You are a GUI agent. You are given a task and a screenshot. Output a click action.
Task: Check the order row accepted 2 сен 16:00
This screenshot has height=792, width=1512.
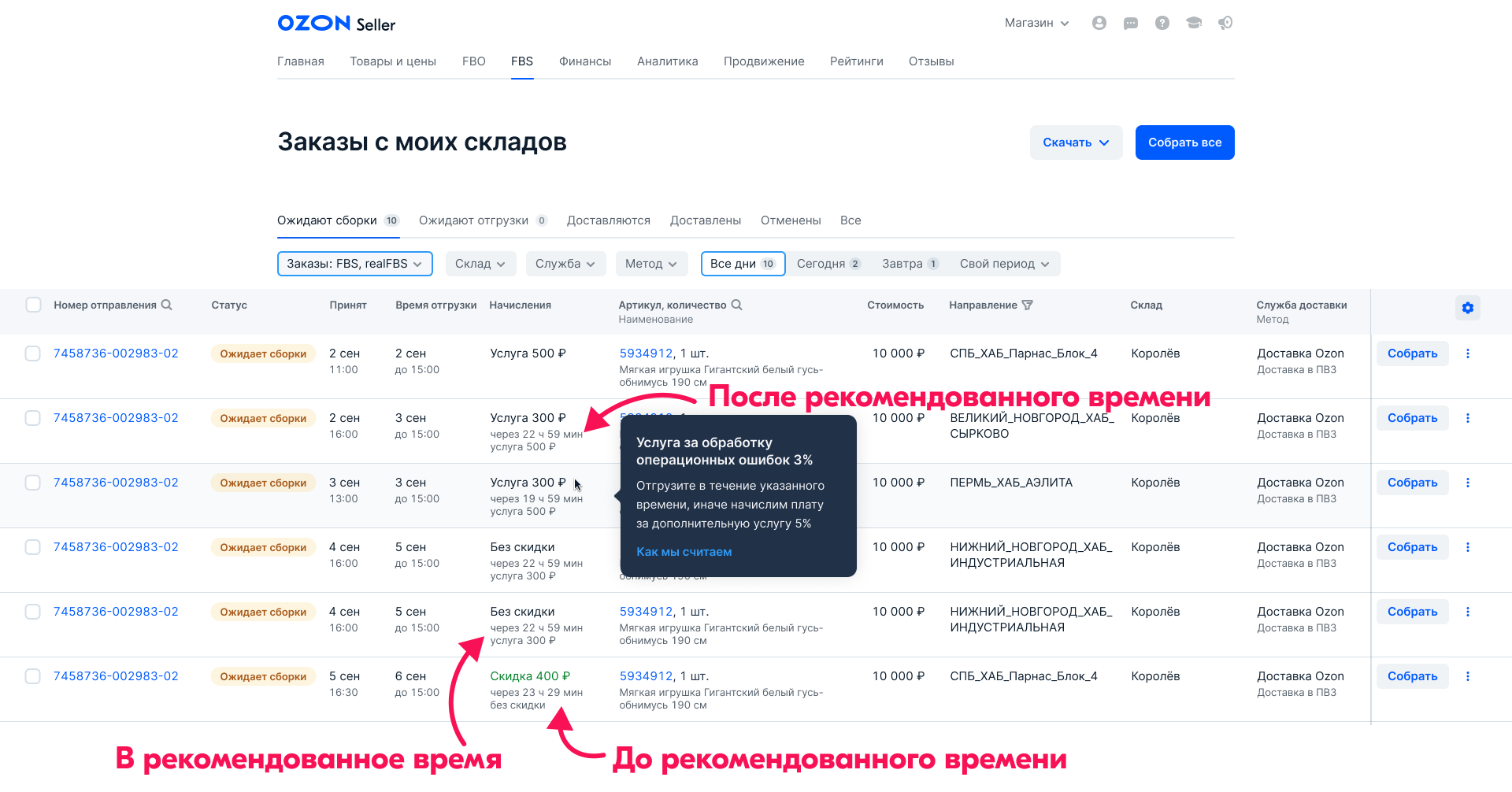click(33, 418)
